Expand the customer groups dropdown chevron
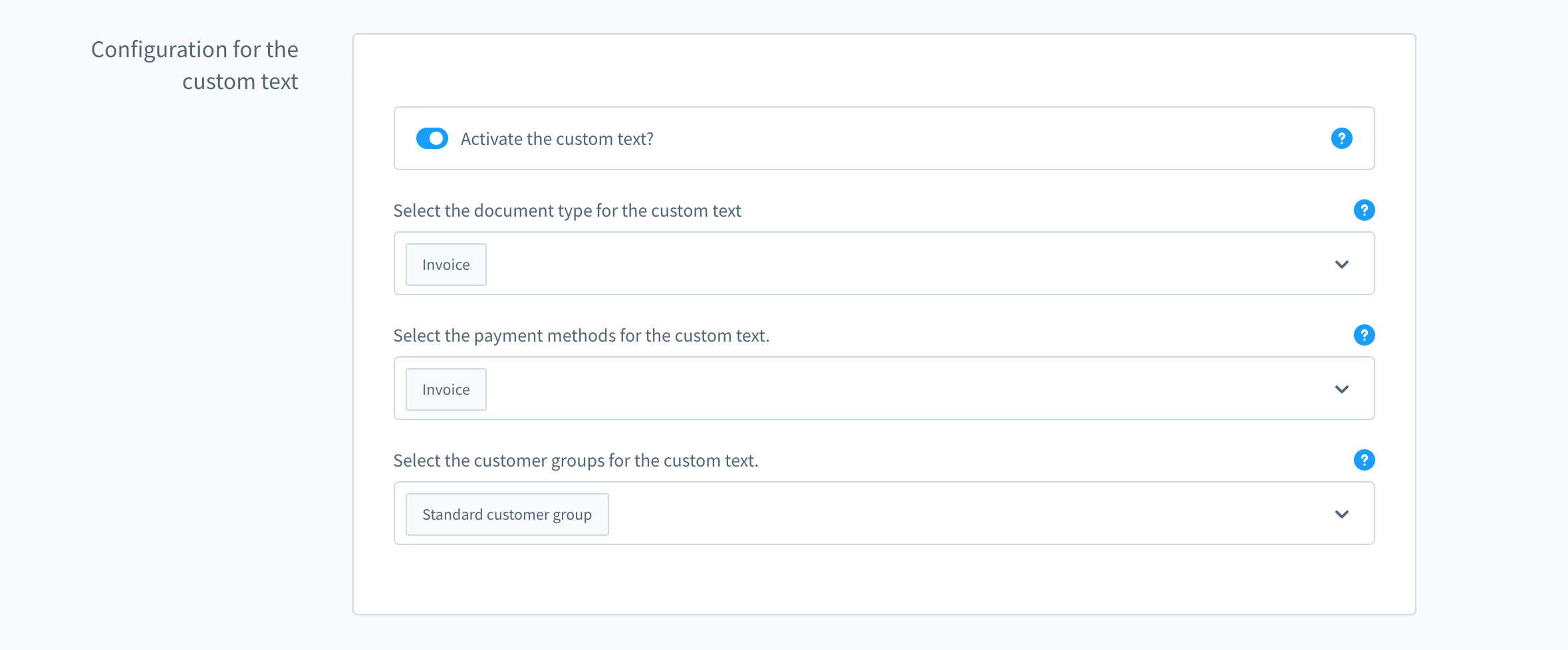The image size is (1568, 650). click(x=1341, y=514)
